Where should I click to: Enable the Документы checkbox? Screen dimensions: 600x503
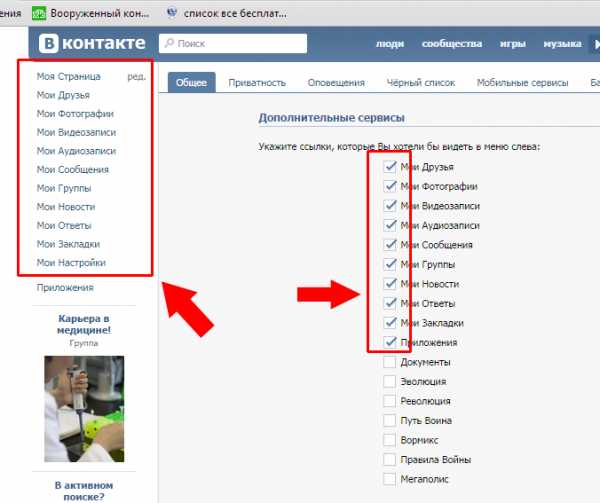pyautogui.click(x=390, y=362)
